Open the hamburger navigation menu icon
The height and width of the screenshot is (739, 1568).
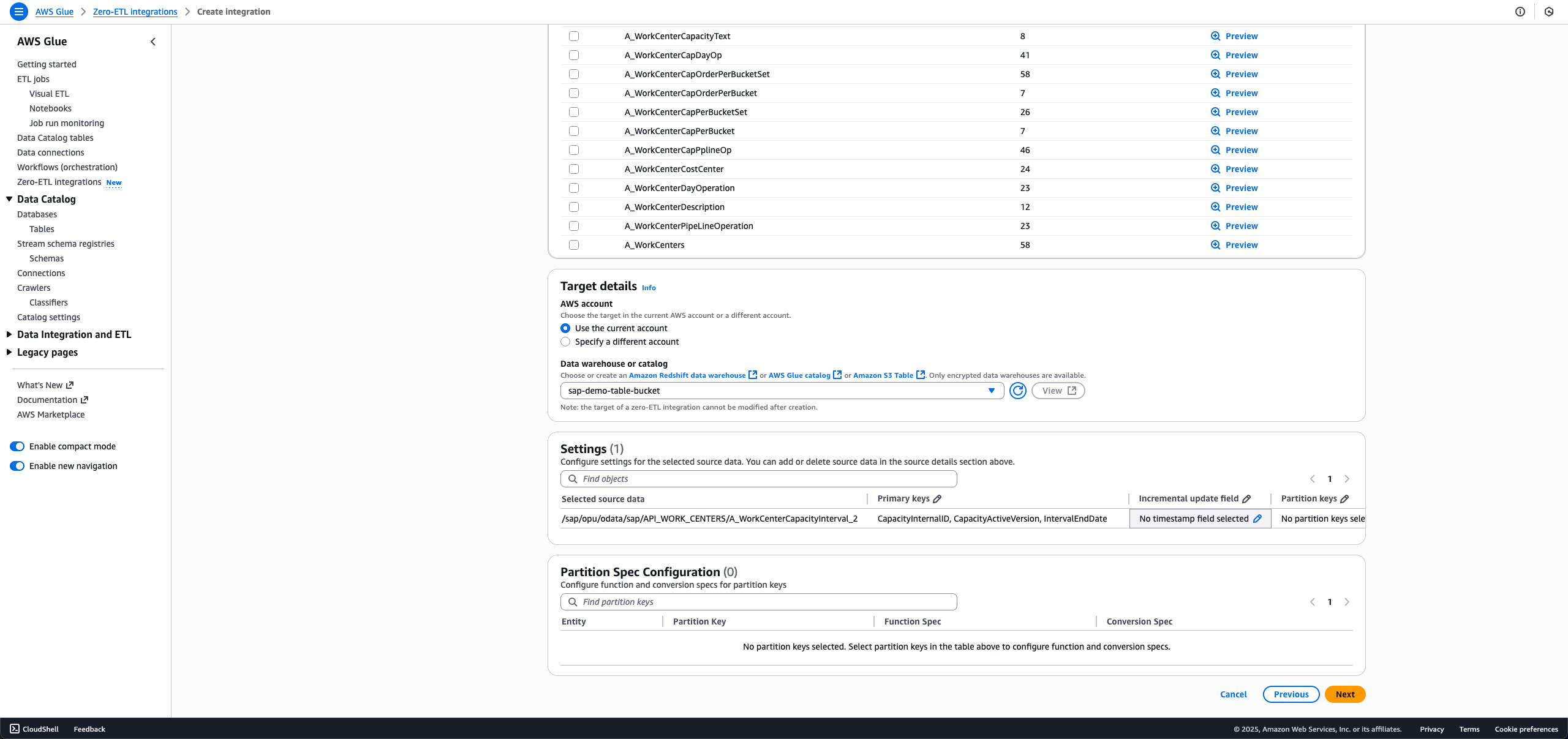(x=19, y=12)
